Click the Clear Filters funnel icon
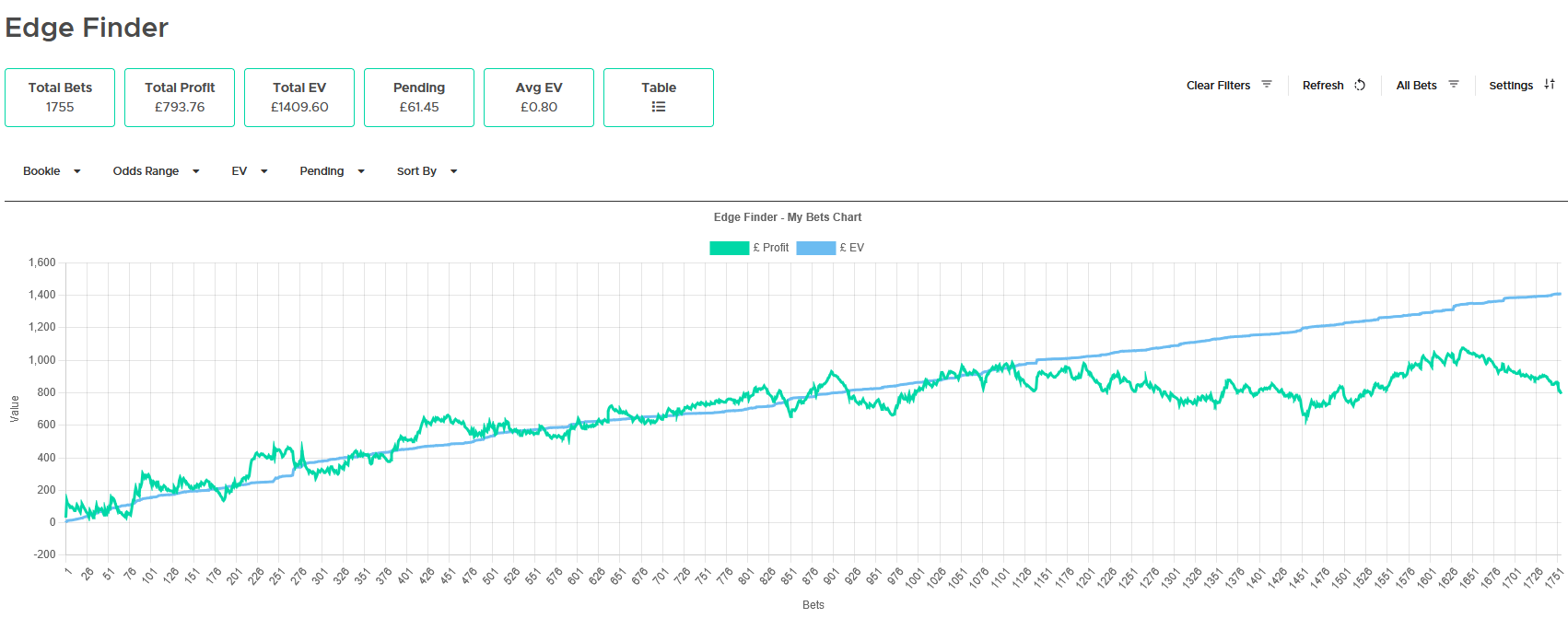 tap(1267, 85)
